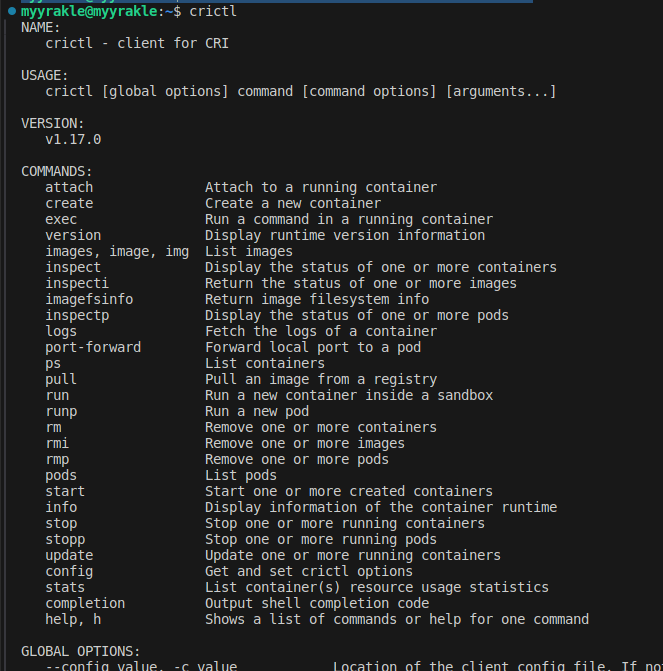The height and width of the screenshot is (671, 663).
Task: Click the 'rmi' command name
Action: coord(57,443)
